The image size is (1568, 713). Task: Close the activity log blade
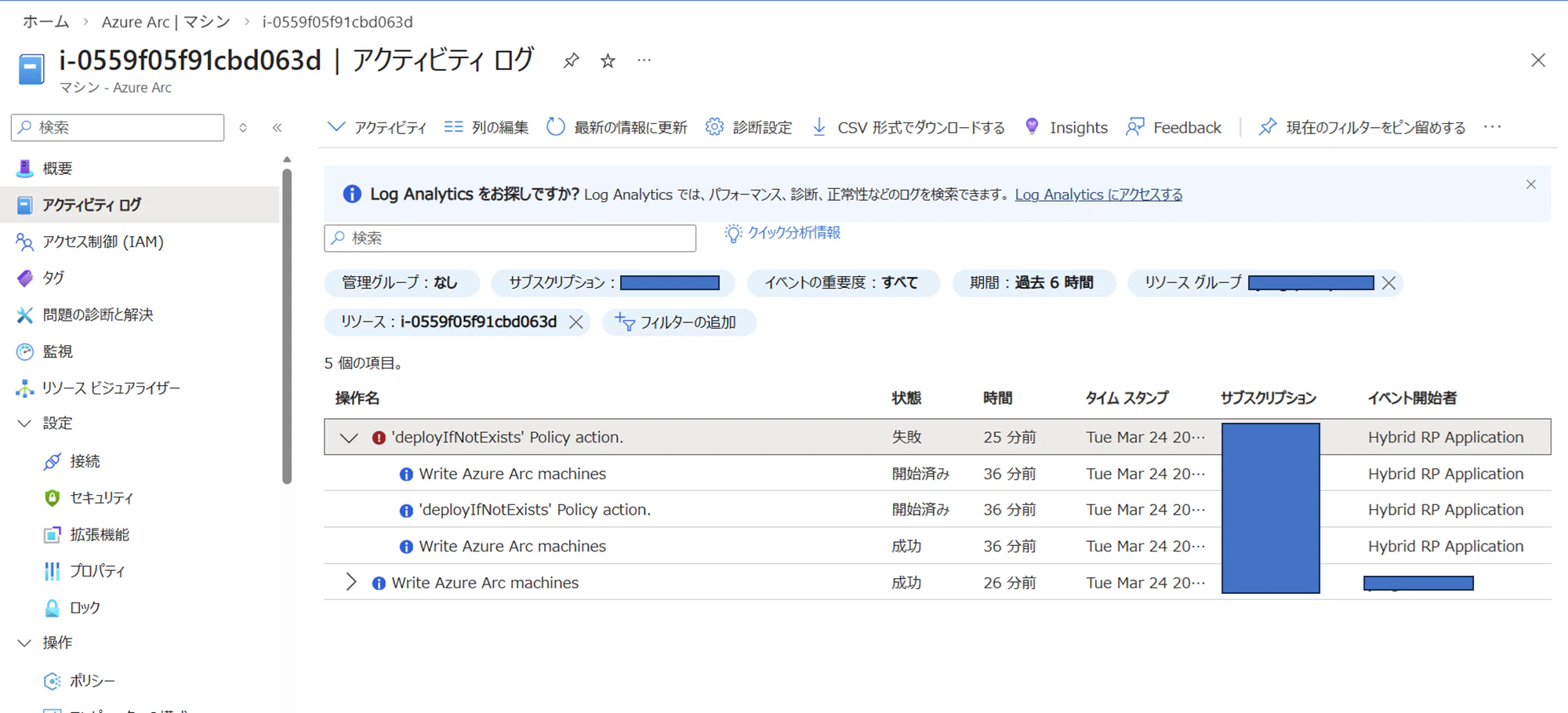[x=1538, y=60]
